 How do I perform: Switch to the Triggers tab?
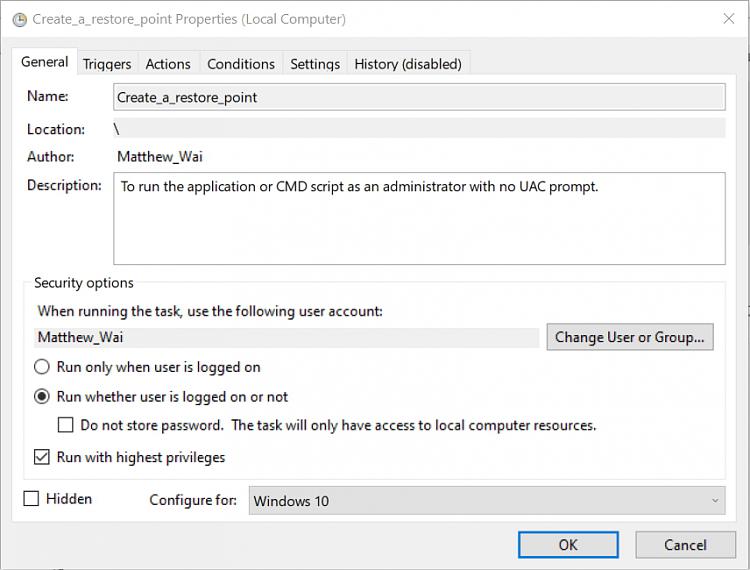[x=107, y=64]
